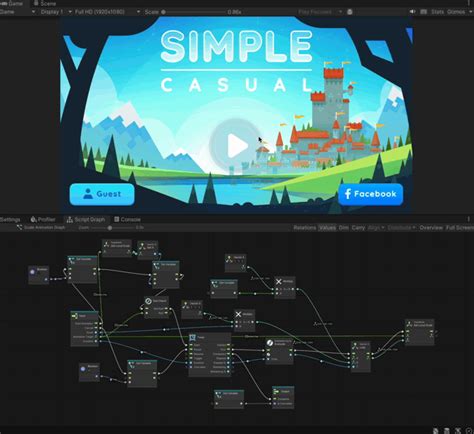474x434 pixels.
Task: Select the bottom Get Variable node next to Toggle
Action: pos(229,399)
